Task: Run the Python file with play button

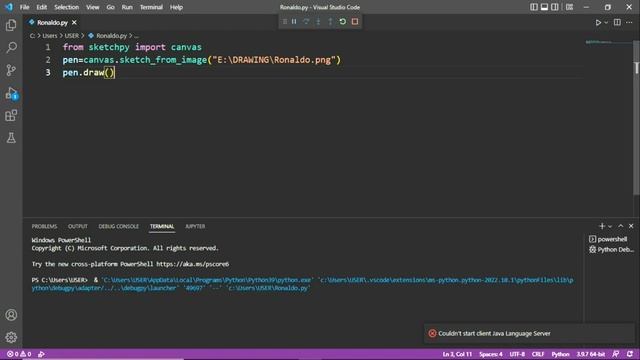Action: (x=598, y=23)
